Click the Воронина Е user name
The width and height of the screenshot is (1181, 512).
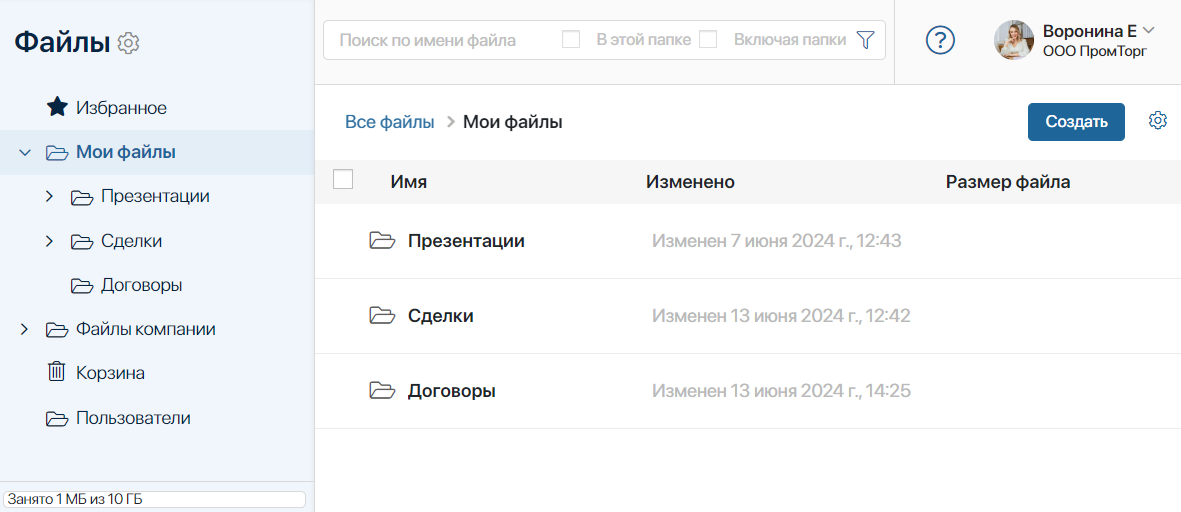coord(1090,31)
